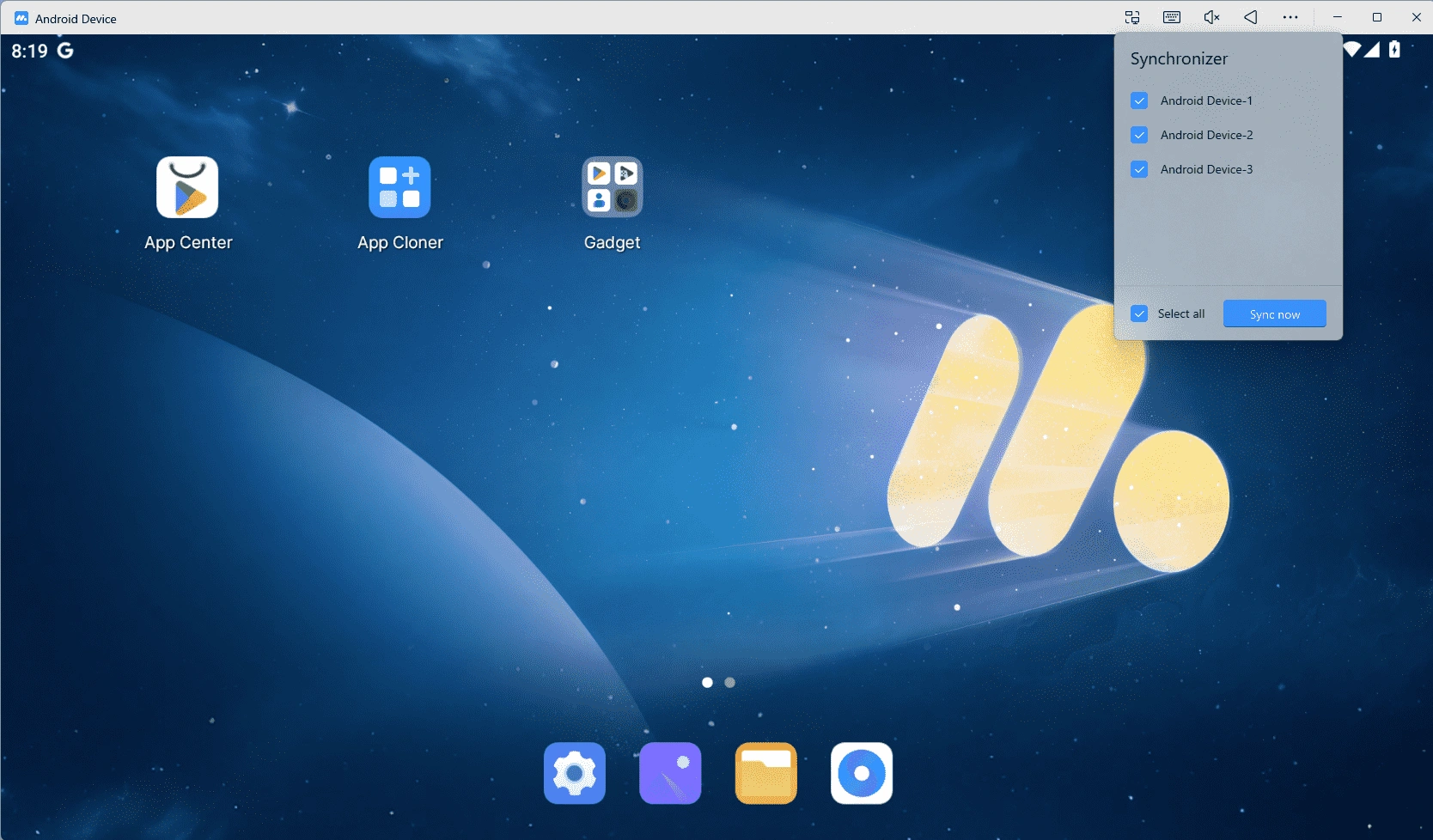Viewport: 1433px width, 840px height.
Task: Open the File Manager folder icon
Action: point(765,773)
